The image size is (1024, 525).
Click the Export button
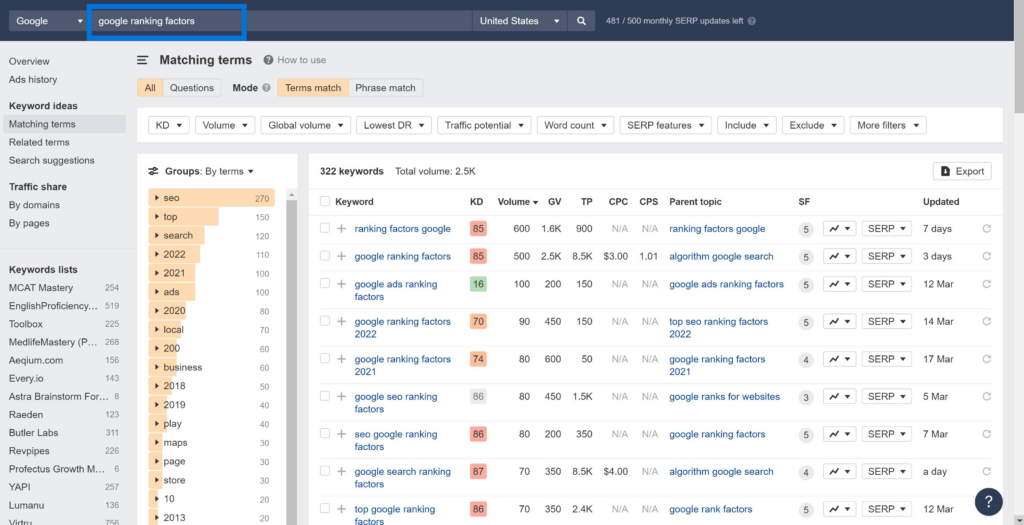962,171
